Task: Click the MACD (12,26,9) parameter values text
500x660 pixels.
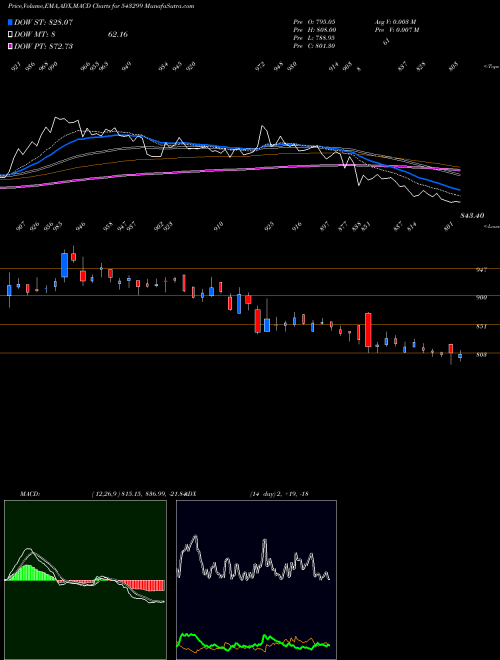Action: click(x=139, y=493)
